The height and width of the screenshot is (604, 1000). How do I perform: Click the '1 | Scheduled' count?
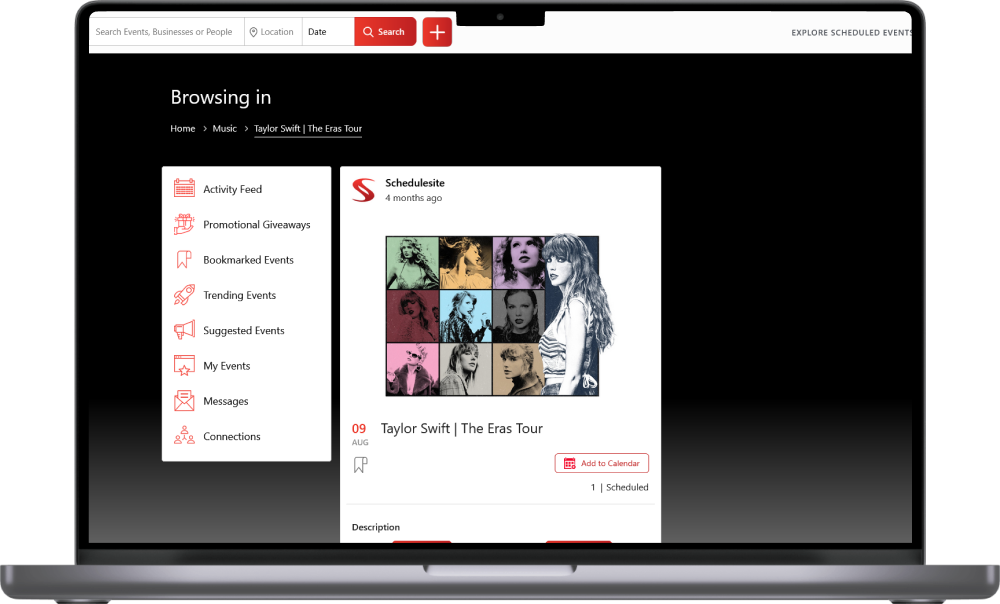pyautogui.click(x=619, y=487)
